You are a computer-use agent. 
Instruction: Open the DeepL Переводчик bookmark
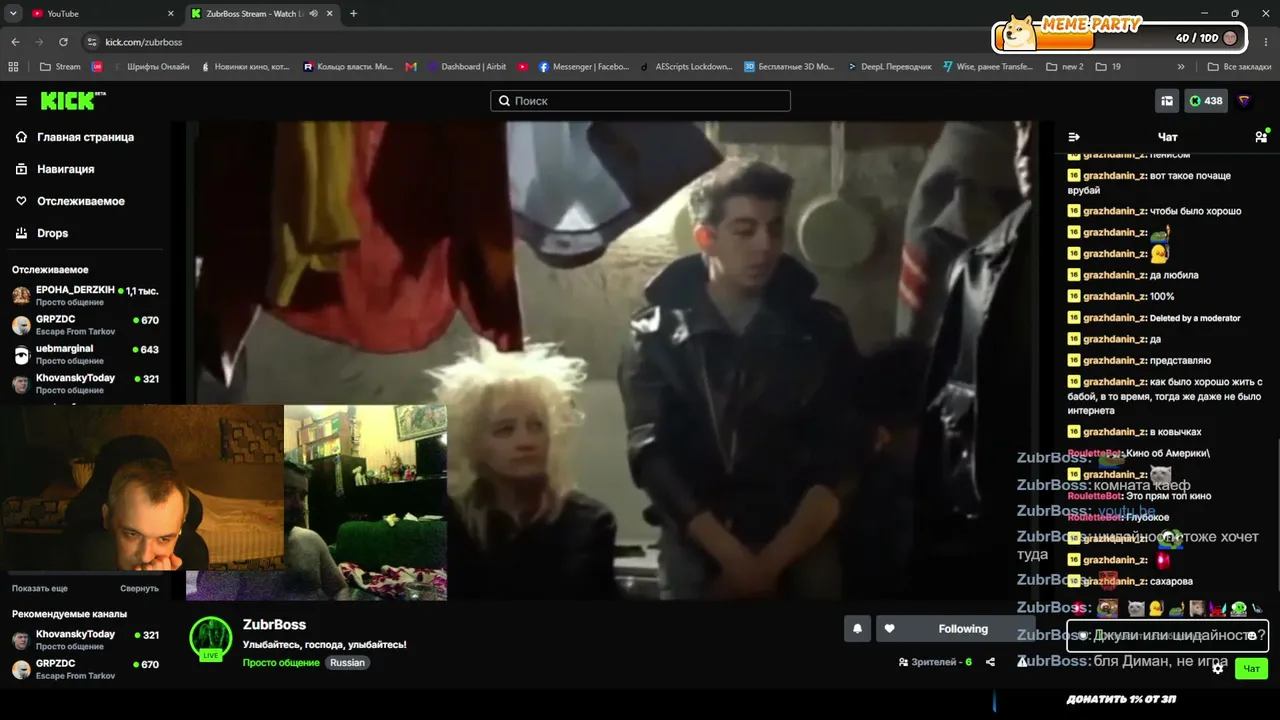tap(889, 67)
